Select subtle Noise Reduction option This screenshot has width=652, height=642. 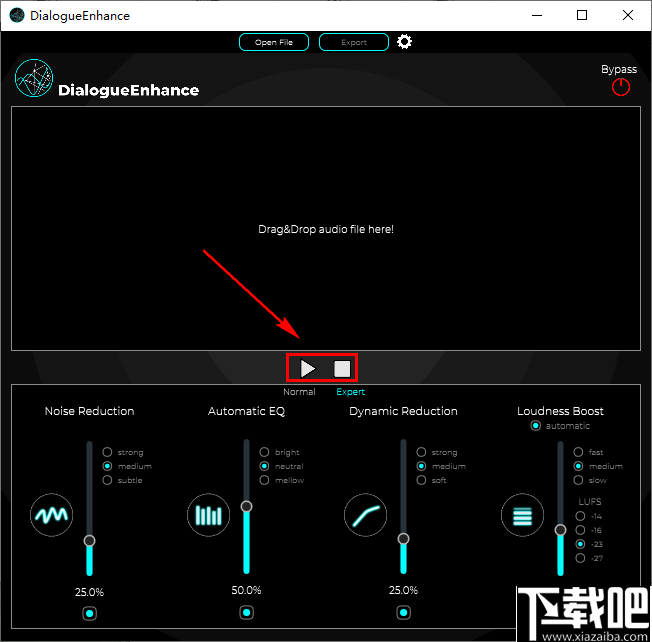[x=107, y=480]
